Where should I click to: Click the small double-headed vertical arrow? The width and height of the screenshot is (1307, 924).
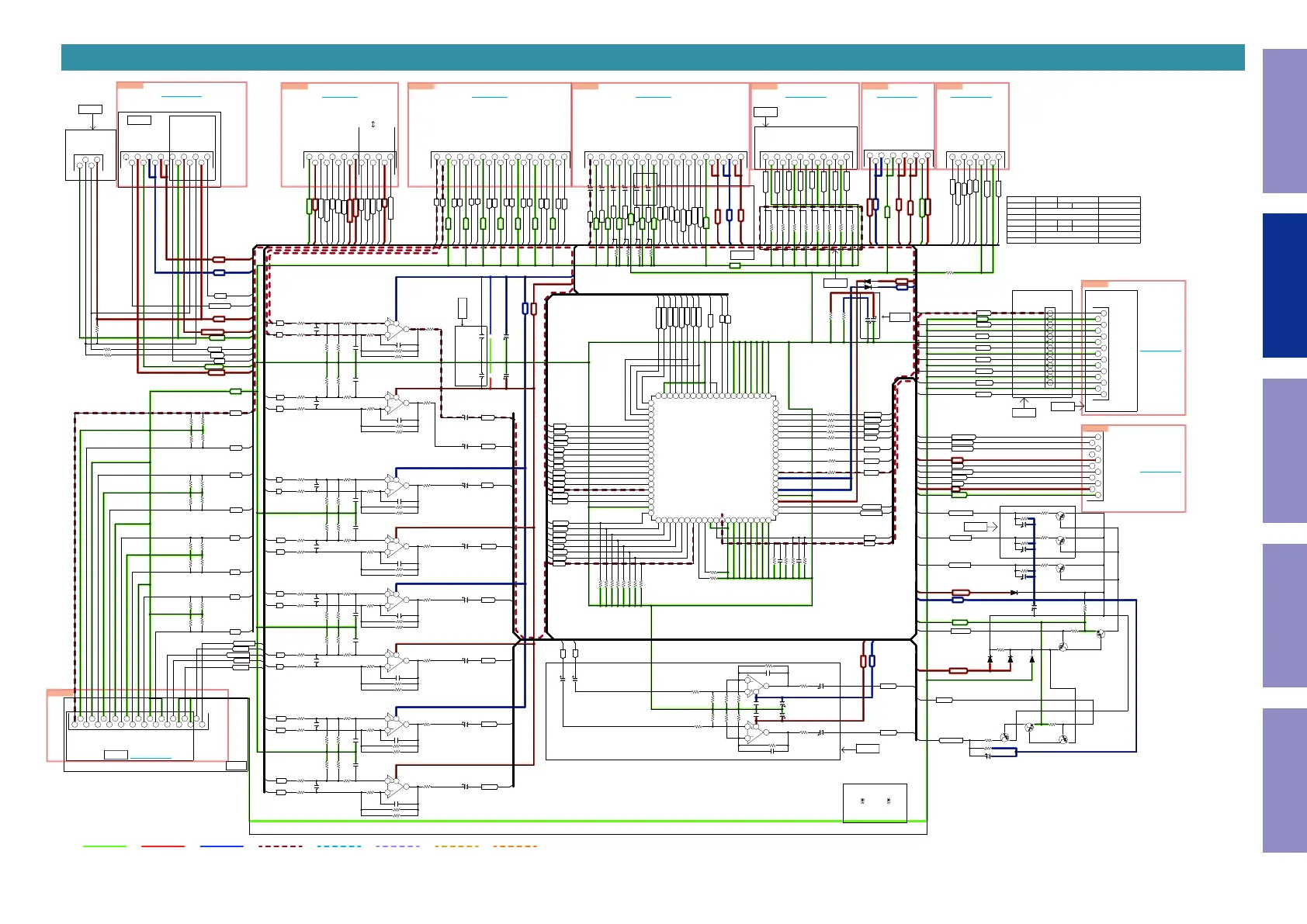[373, 124]
